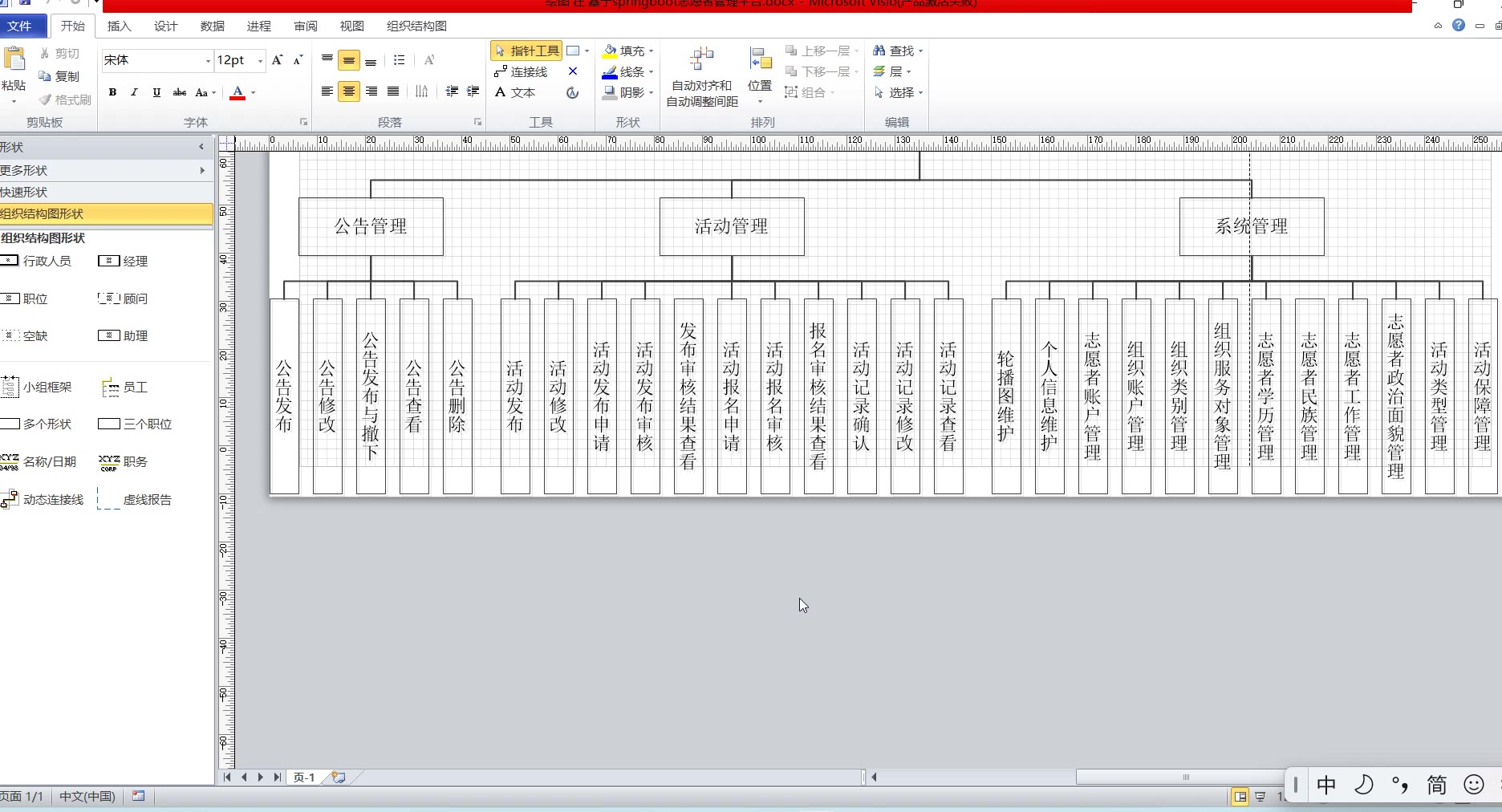Select the 连接线 connector tool

521,71
